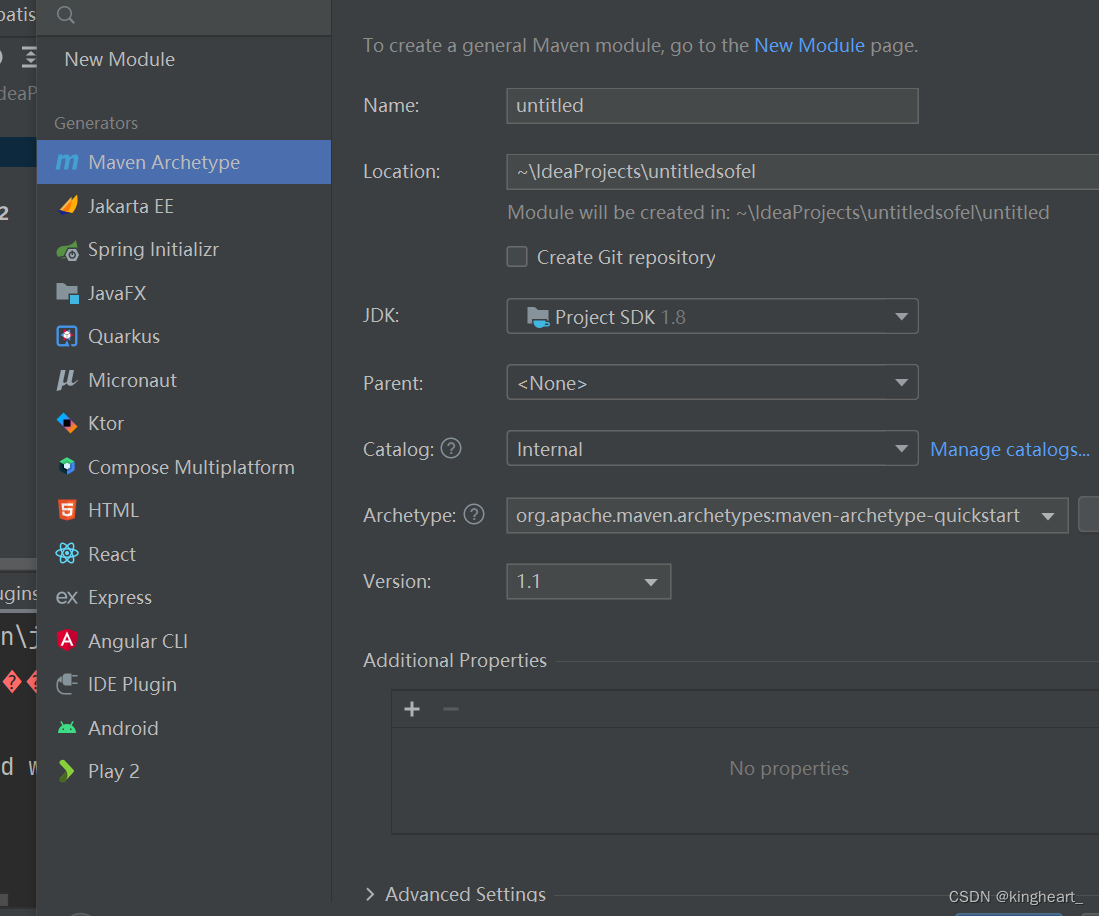
Task: Select Angular CLI generator label
Action: click(x=137, y=641)
